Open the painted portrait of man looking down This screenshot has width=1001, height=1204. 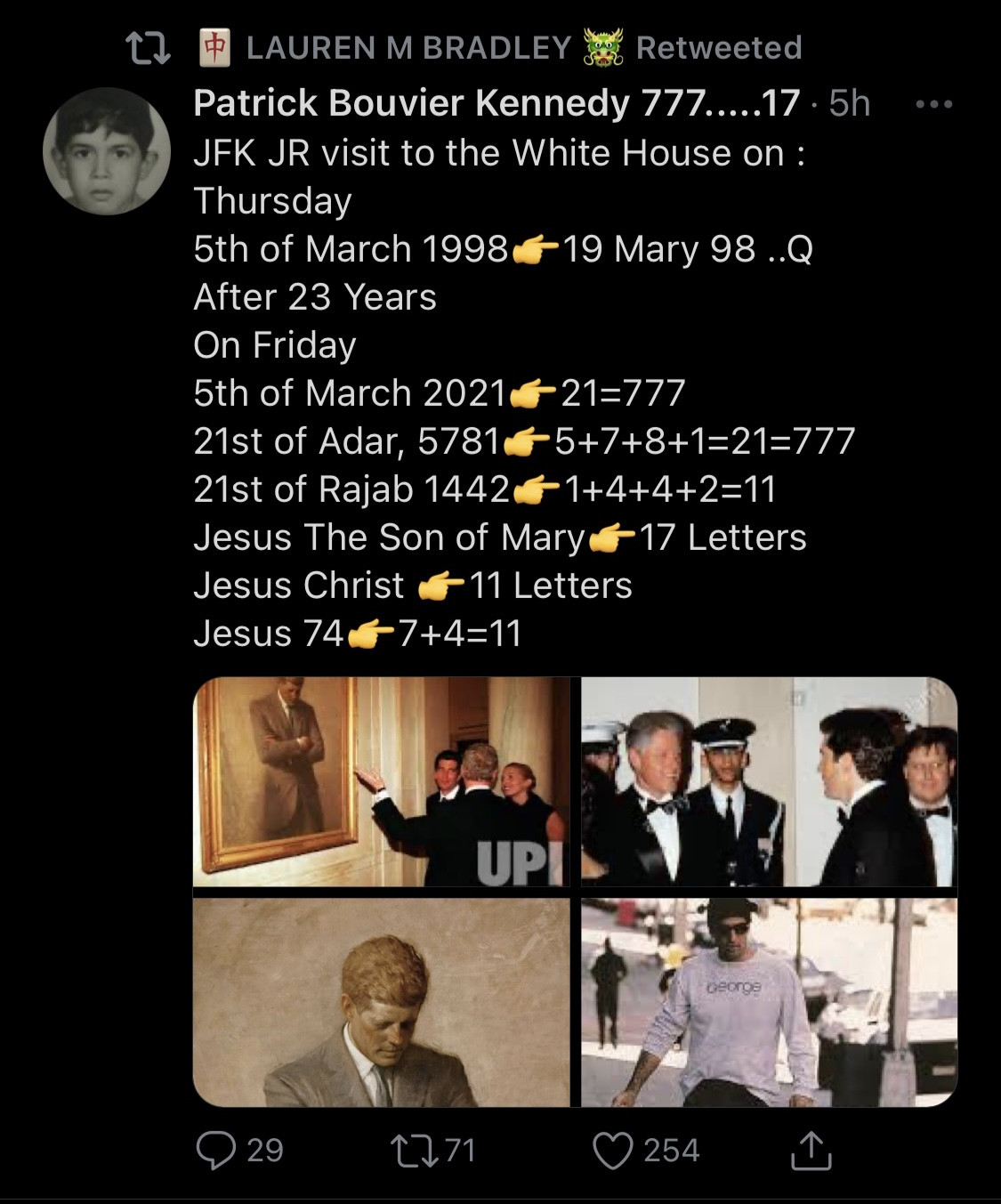(382, 1002)
